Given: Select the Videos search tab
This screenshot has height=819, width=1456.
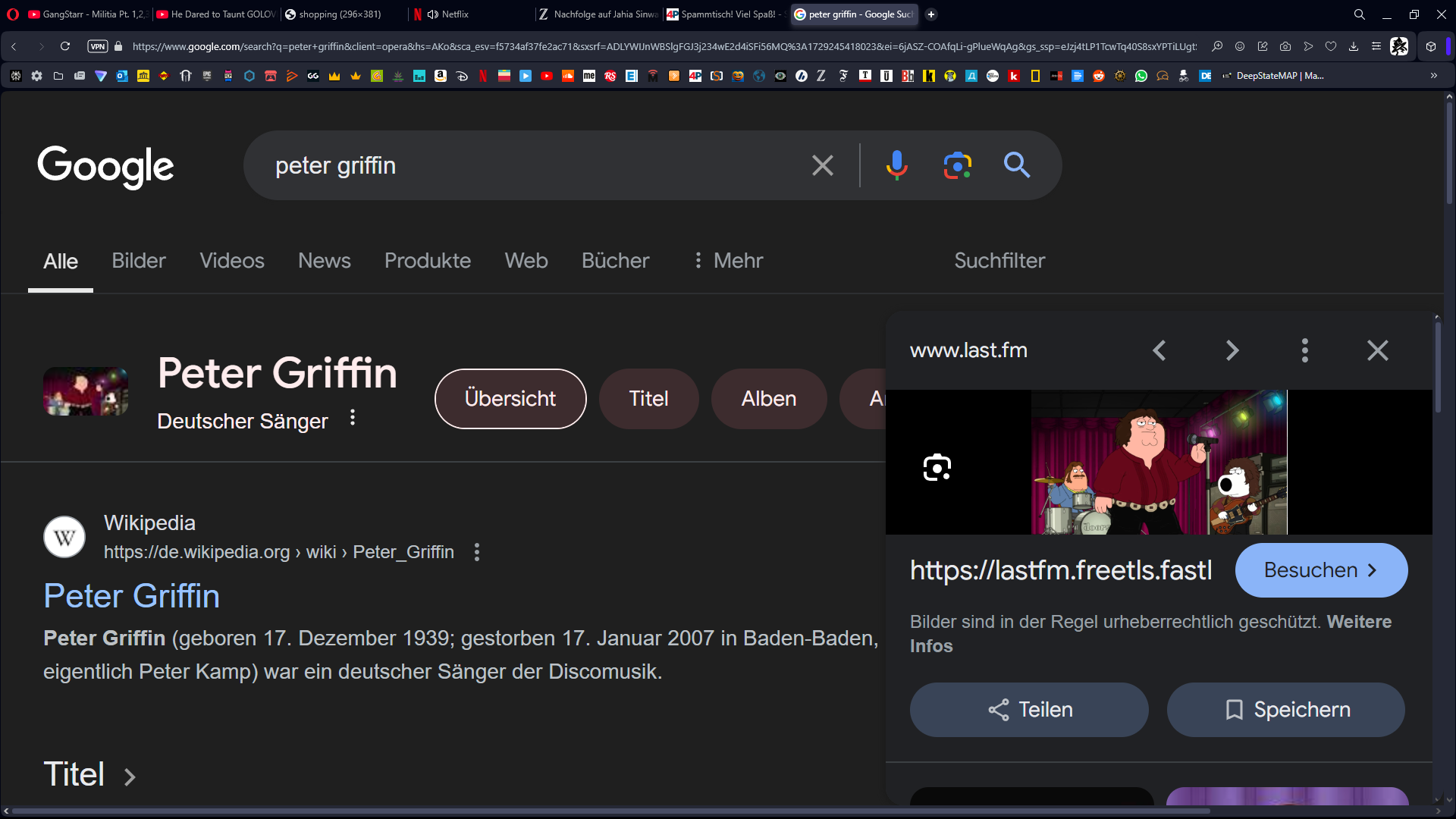Looking at the screenshot, I should pos(232,261).
